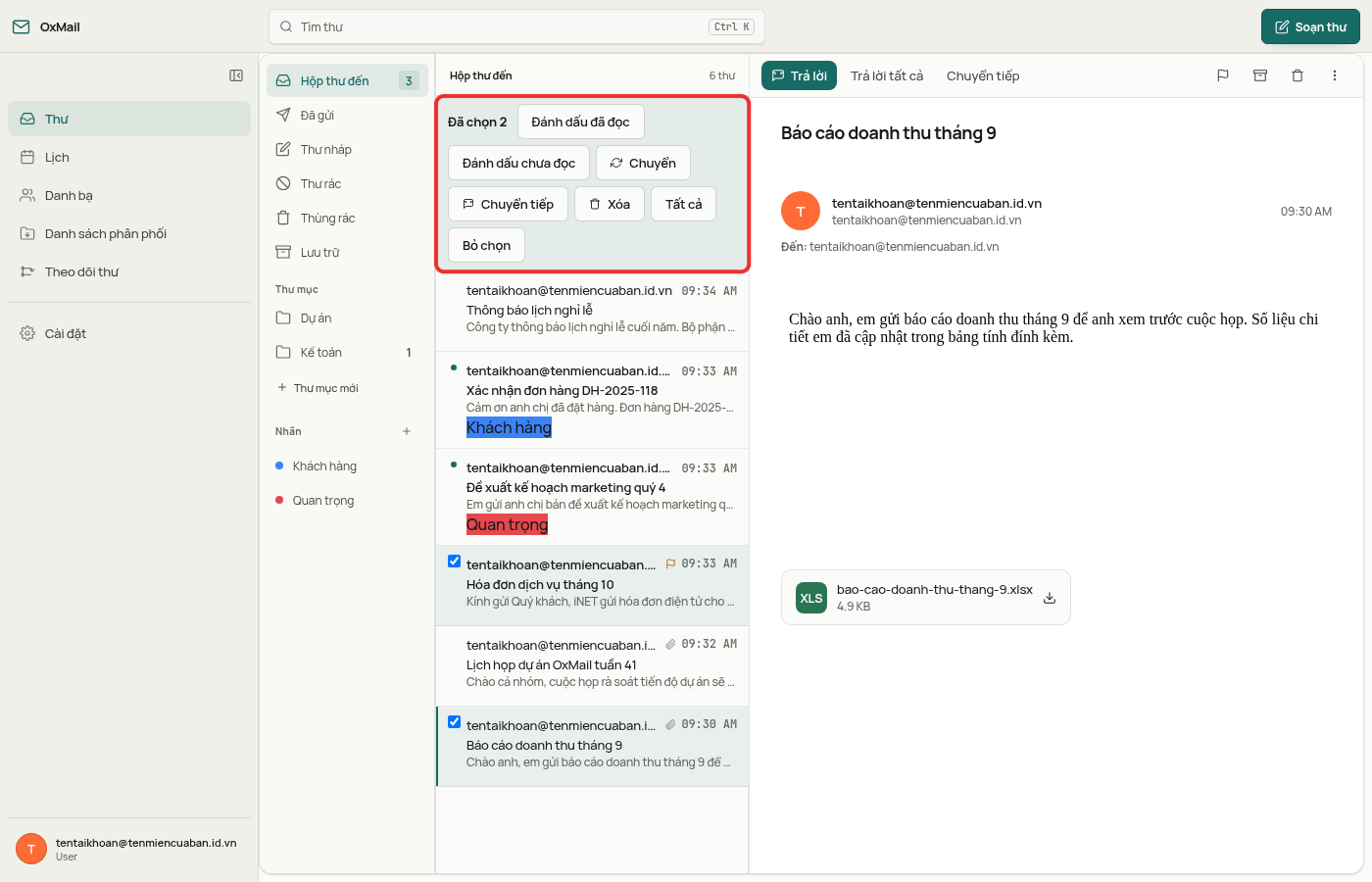Click the sender avatar in the email

pos(801,211)
